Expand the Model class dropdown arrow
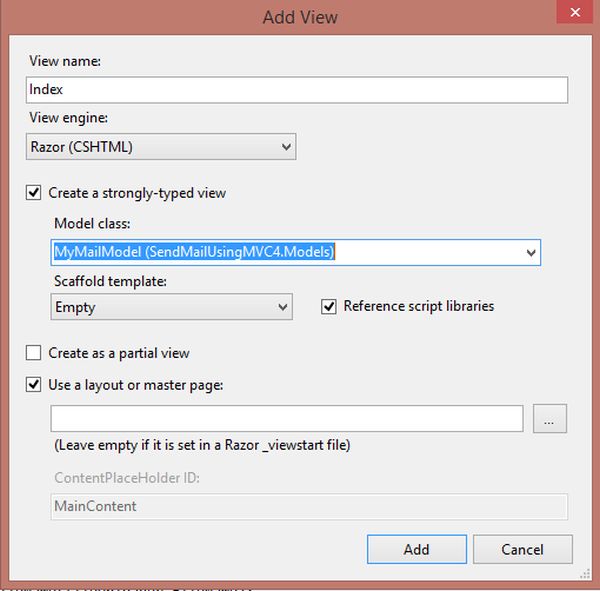 (530, 253)
